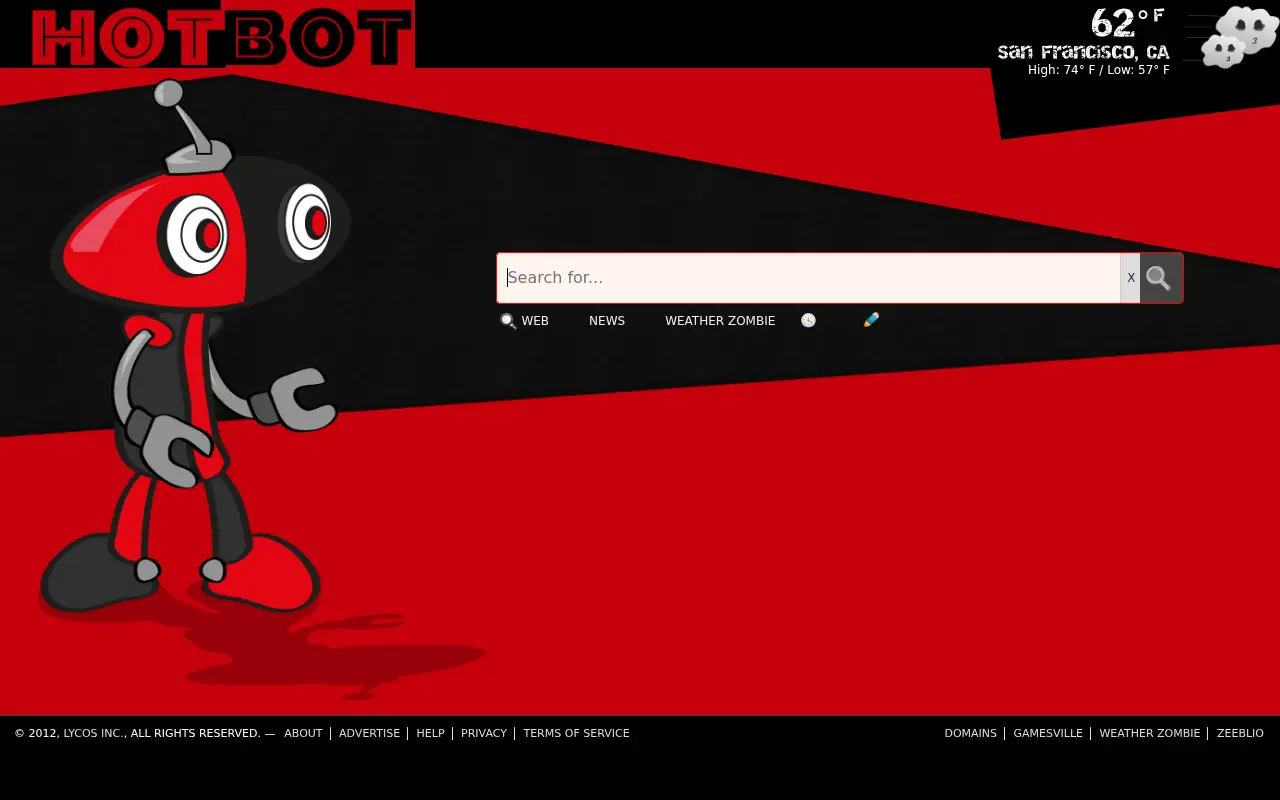Open the ABOUT footer link

303,733
